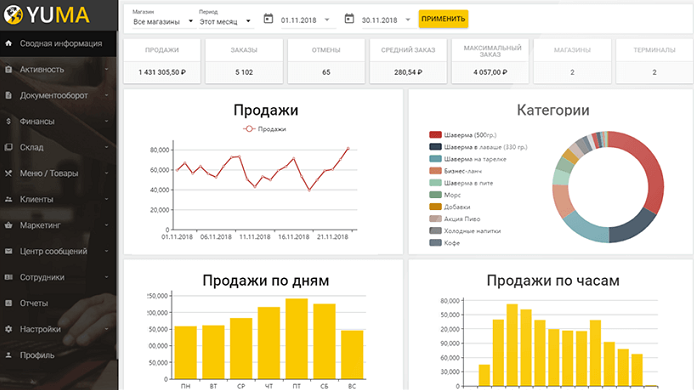Click the Магазины summary card
The height and width of the screenshot is (390, 694).
coord(572,61)
